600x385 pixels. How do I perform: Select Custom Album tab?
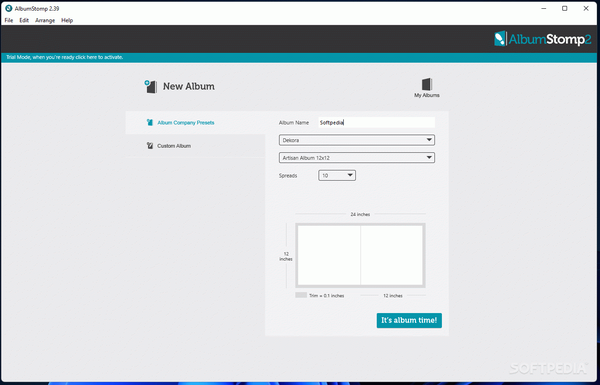pos(195,146)
